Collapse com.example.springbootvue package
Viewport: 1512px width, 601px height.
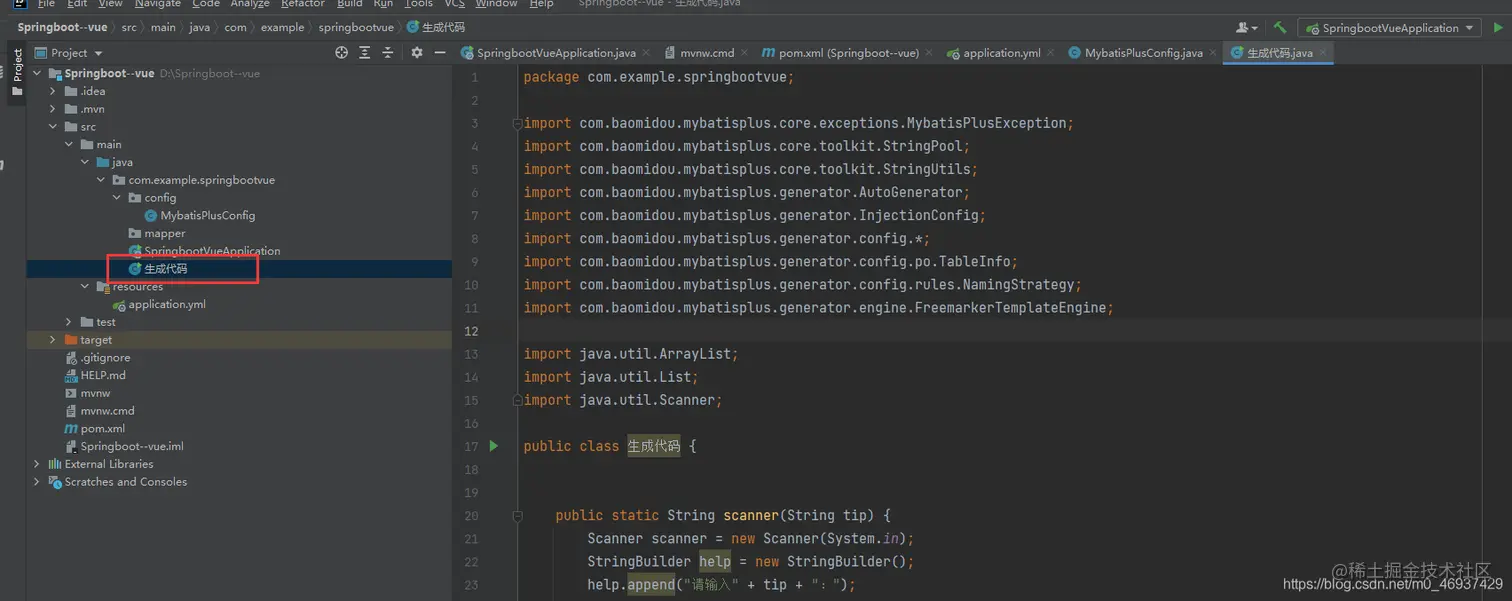(102, 180)
